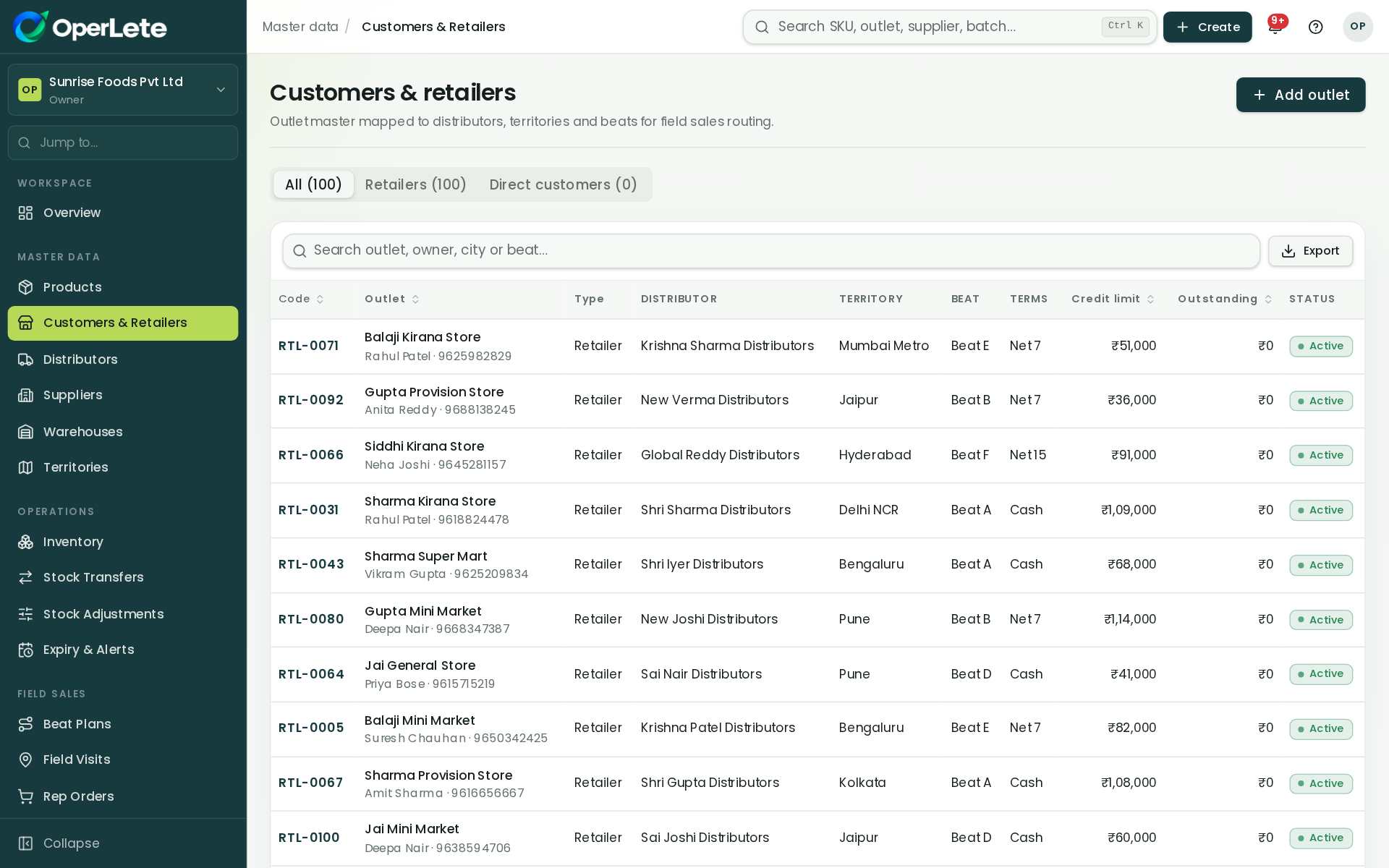This screenshot has width=1389, height=868.
Task: Click Sharma Super Mart outlet name
Action: pos(426,556)
